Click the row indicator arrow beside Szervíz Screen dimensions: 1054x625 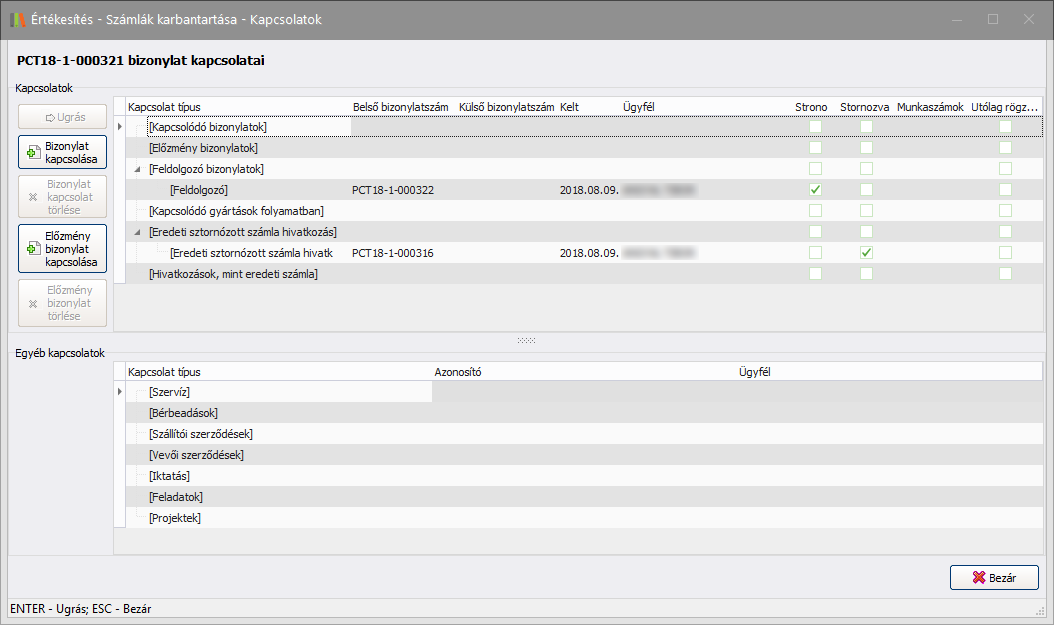(x=120, y=391)
